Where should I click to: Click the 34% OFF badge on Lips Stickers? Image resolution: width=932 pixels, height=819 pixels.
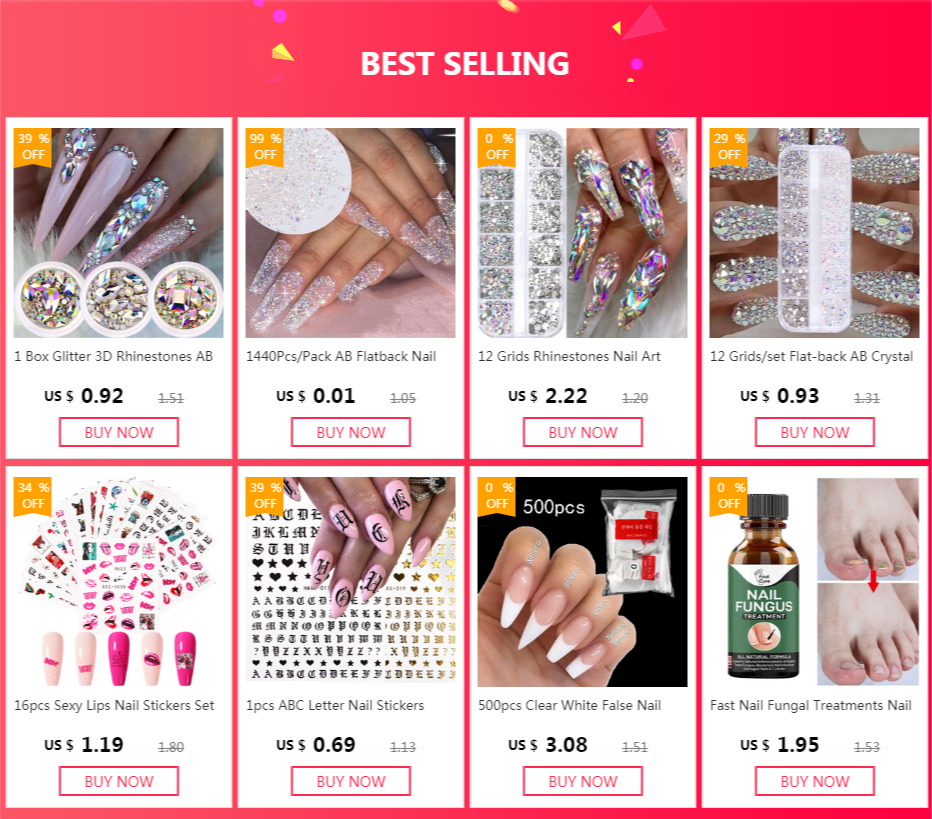(x=33, y=496)
